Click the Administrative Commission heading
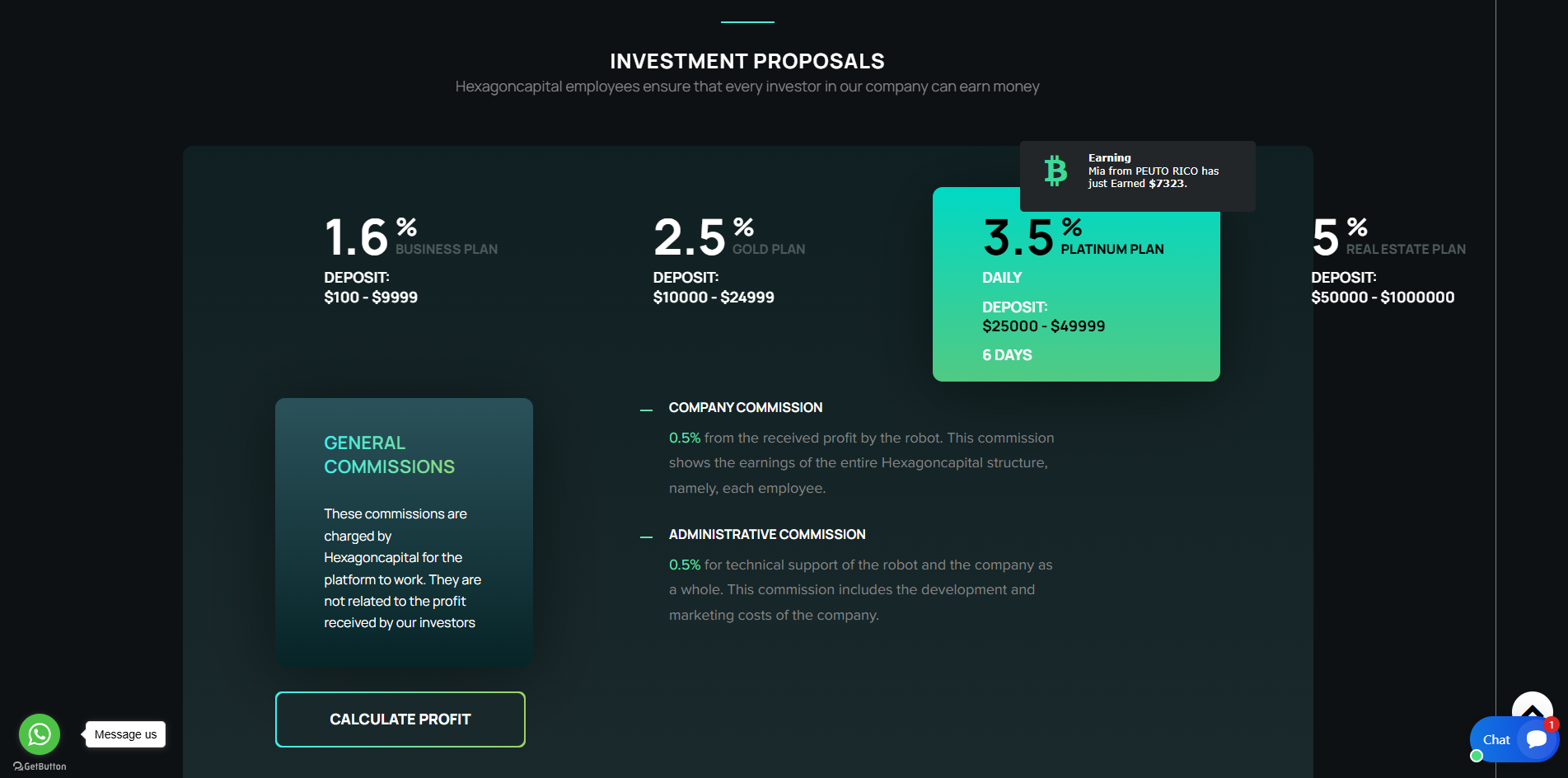This screenshot has width=1568, height=778. pos(766,535)
